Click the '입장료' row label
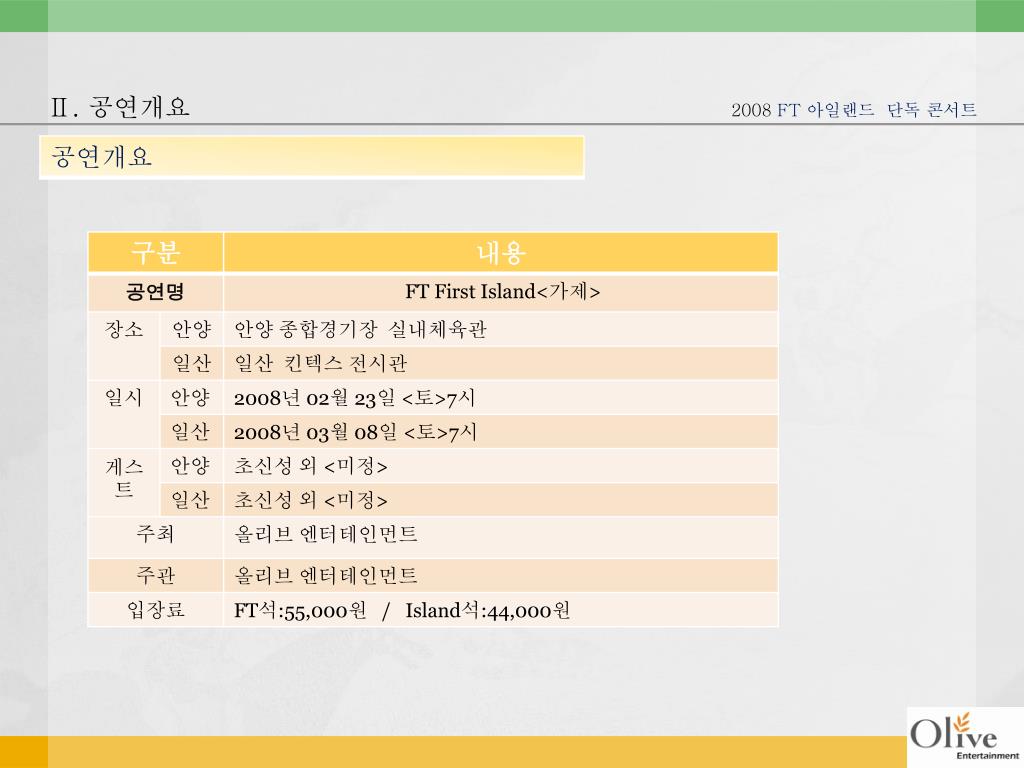Viewport: 1024px width, 768px height. coord(155,610)
